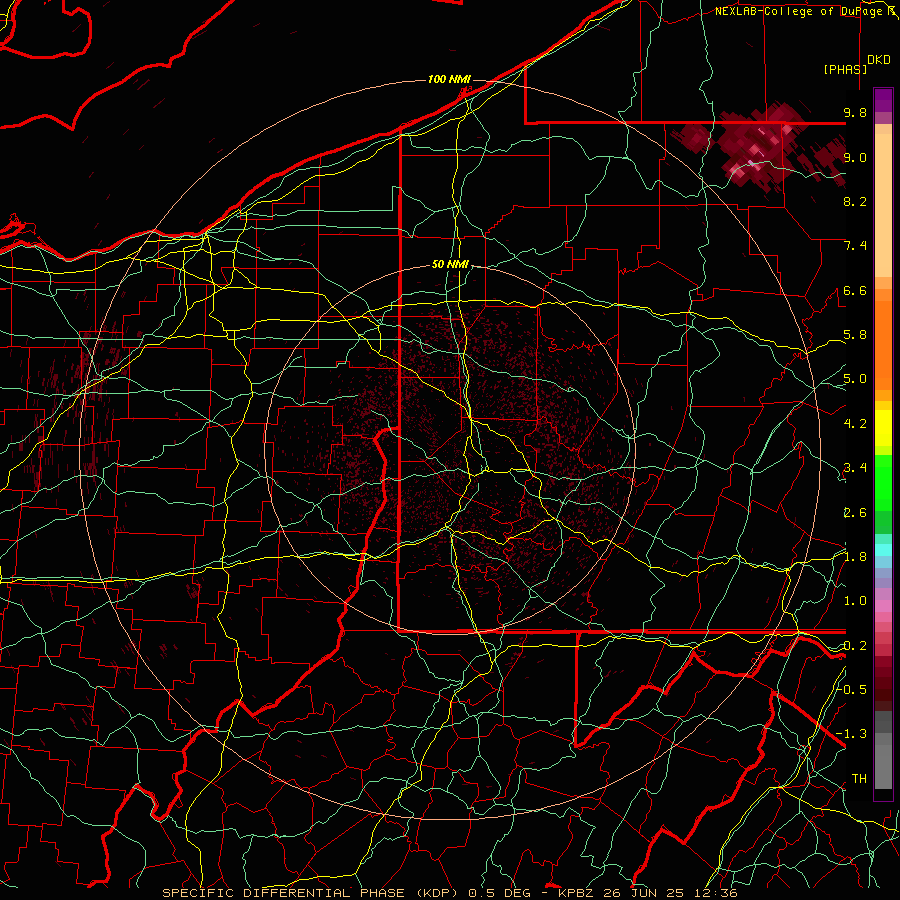Screen dimensions: 900x900
Task: Click the 5.8 value on the color scale
Action: tap(855, 335)
